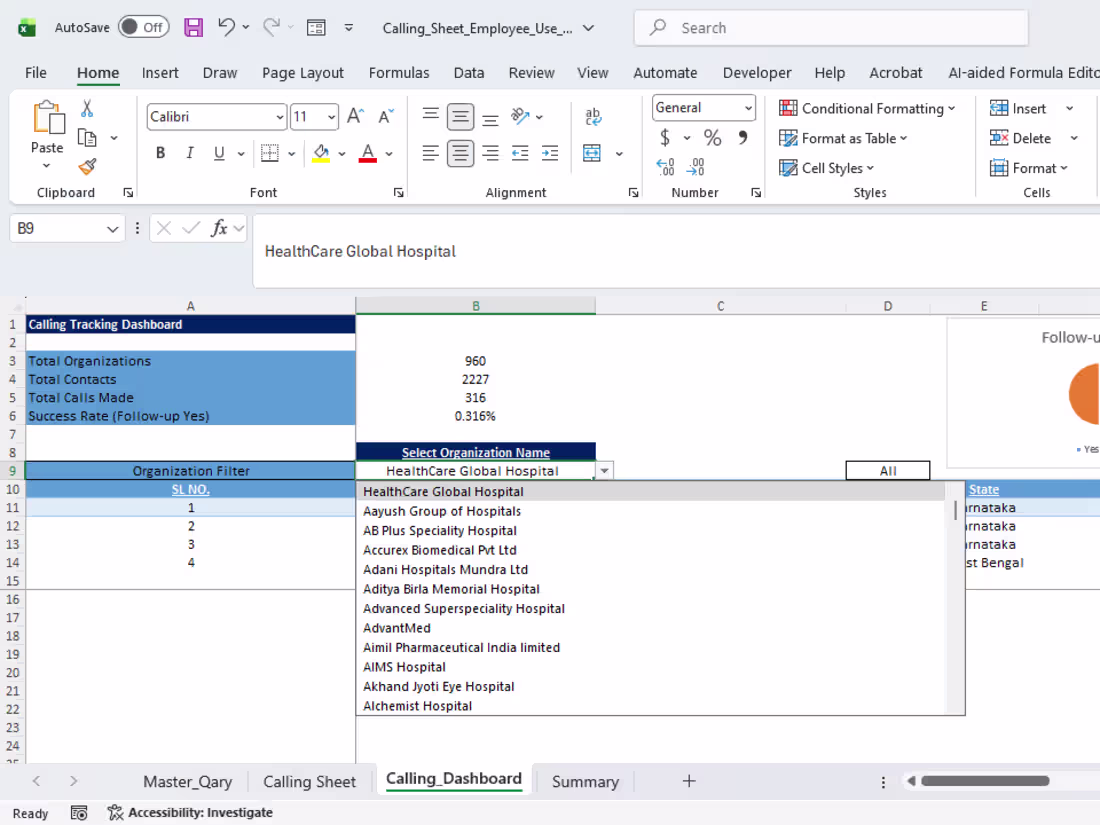The height and width of the screenshot is (825, 1100).
Task: Toggle Center horizontal alignment
Action: [x=460, y=153]
